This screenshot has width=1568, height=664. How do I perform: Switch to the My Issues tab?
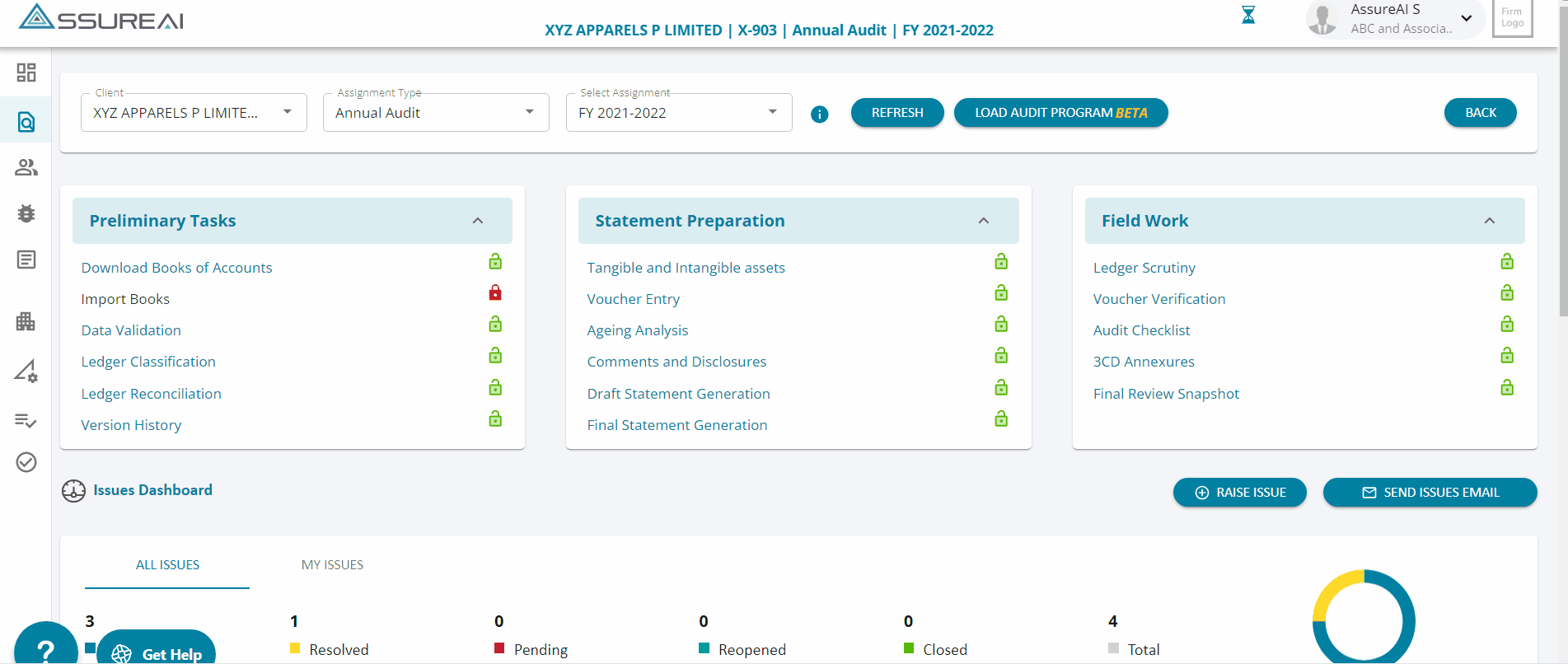332,565
